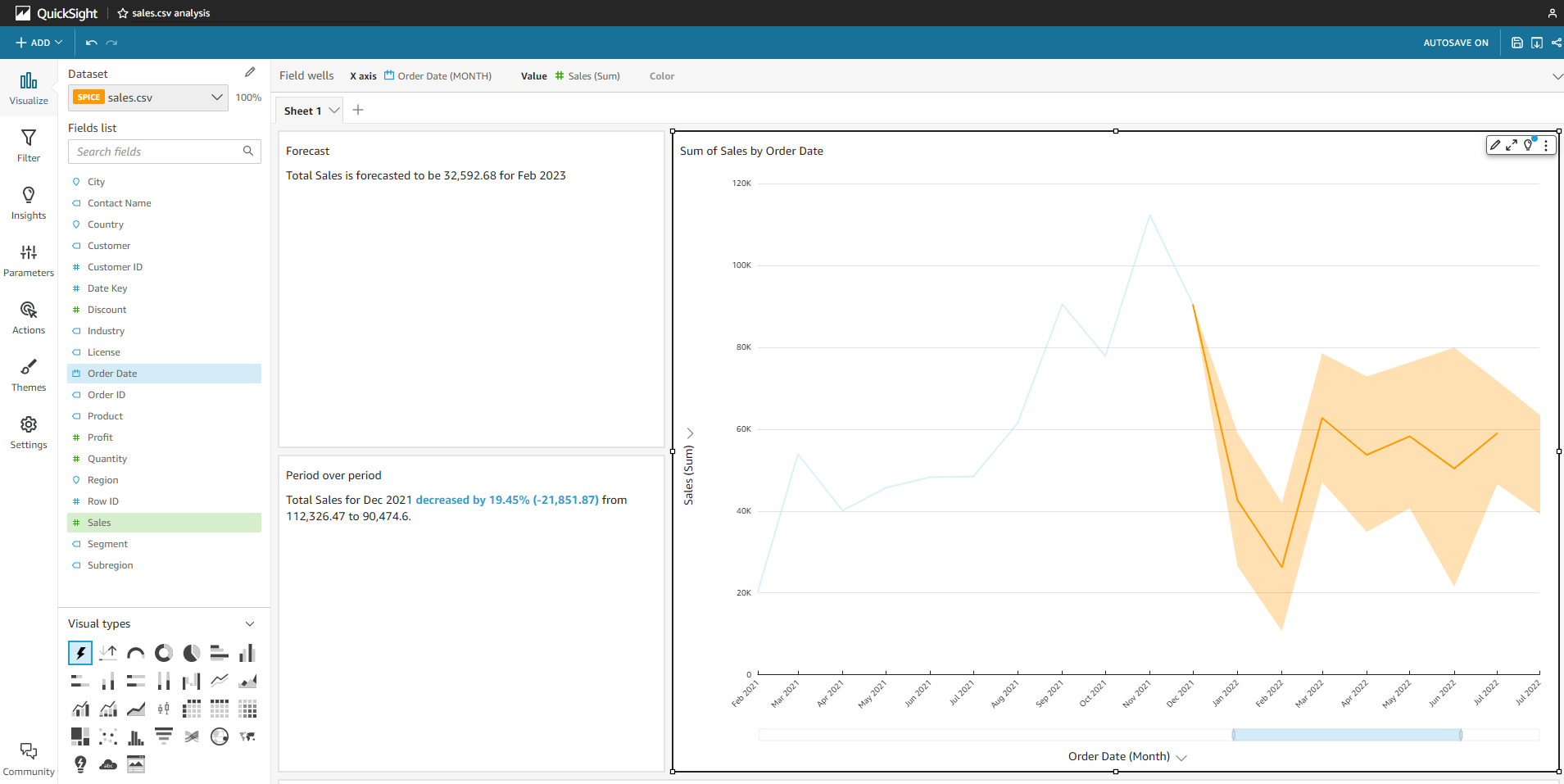Select the heat map visual type
This screenshot has width=1564, height=784.
pyautogui.click(x=247, y=709)
